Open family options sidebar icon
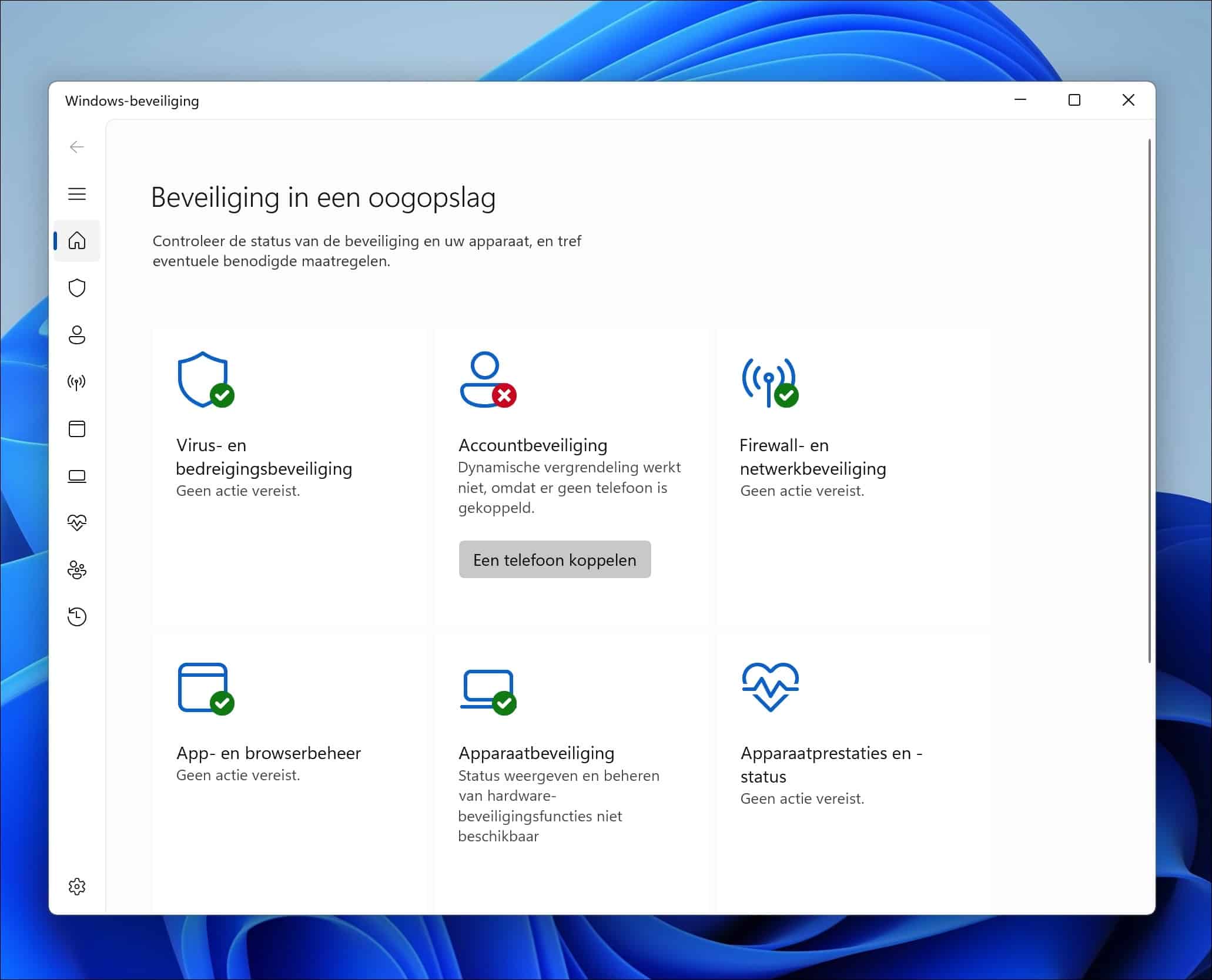 tap(77, 570)
